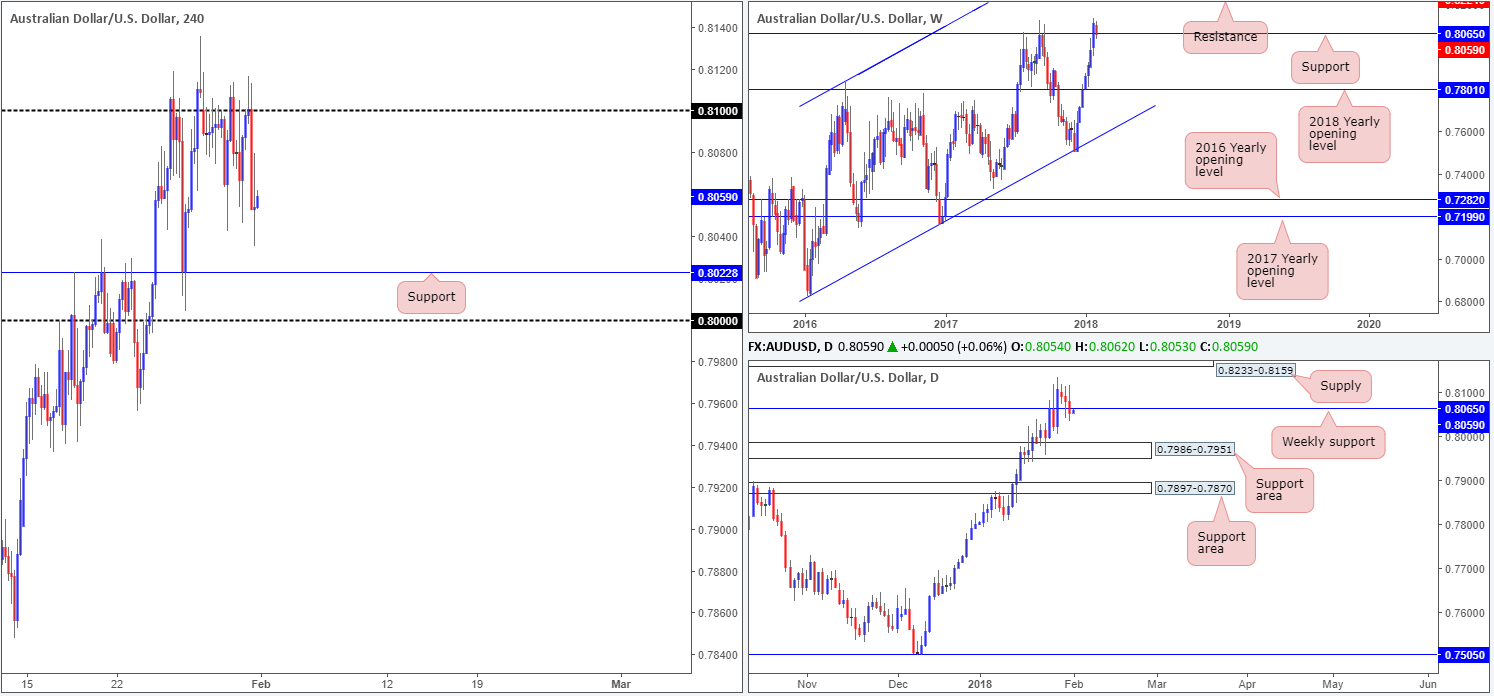Click the Apr label on the daily time axis
Viewport: 1494px width, 696px height.
[1247, 684]
